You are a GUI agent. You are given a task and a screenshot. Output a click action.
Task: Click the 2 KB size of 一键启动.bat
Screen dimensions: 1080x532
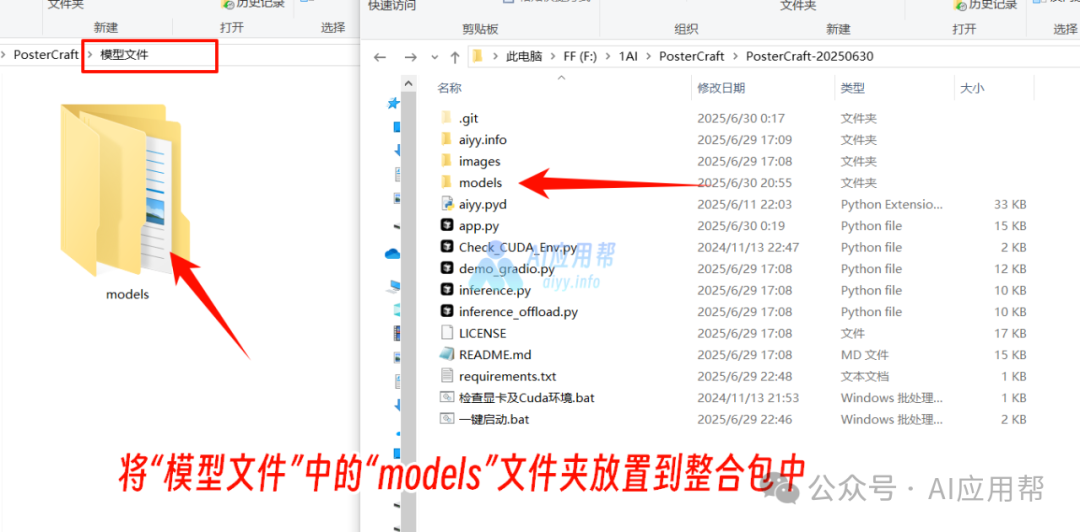[x=1014, y=419]
